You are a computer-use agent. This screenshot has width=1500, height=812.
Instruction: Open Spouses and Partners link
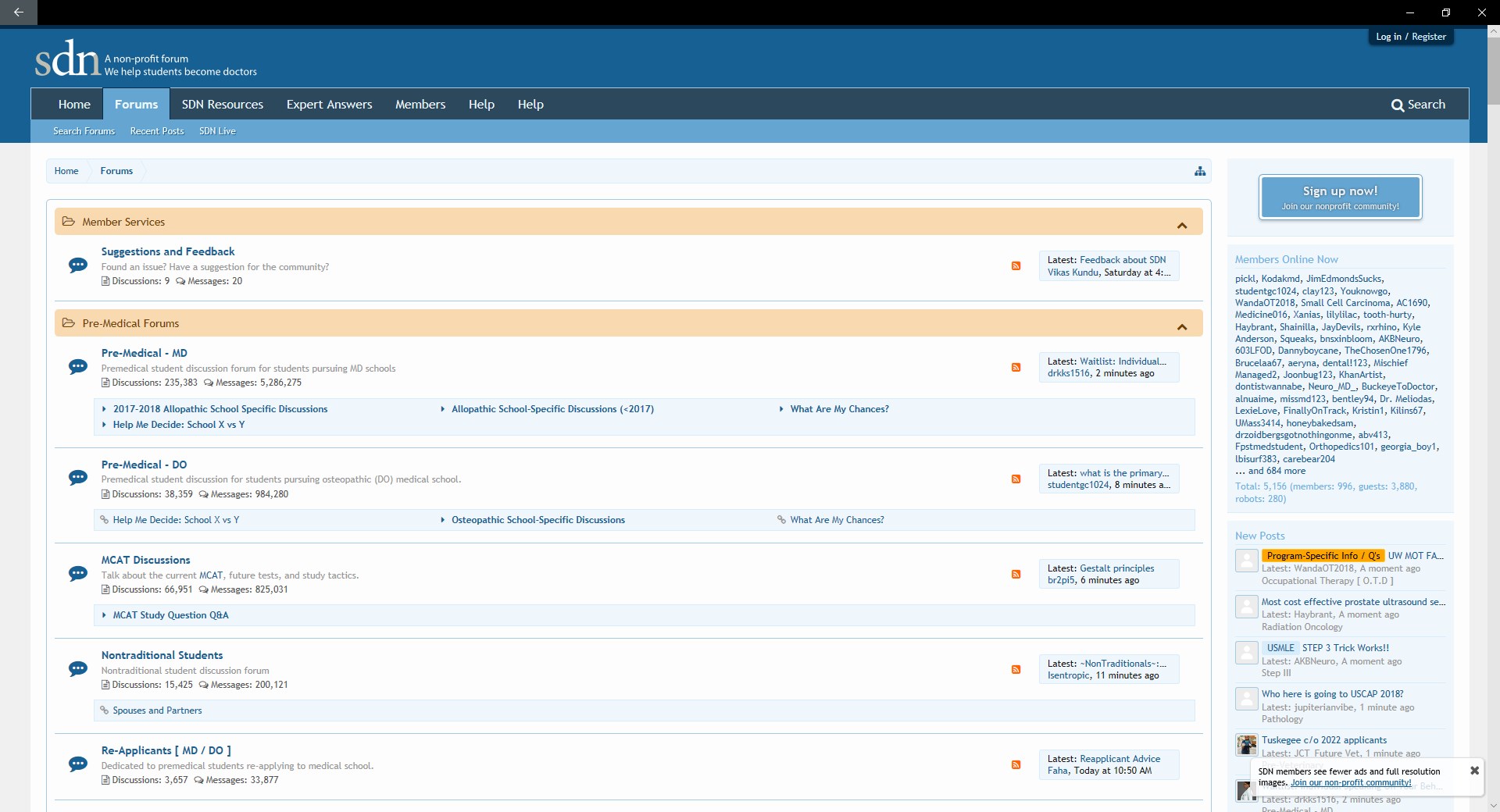(157, 710)
